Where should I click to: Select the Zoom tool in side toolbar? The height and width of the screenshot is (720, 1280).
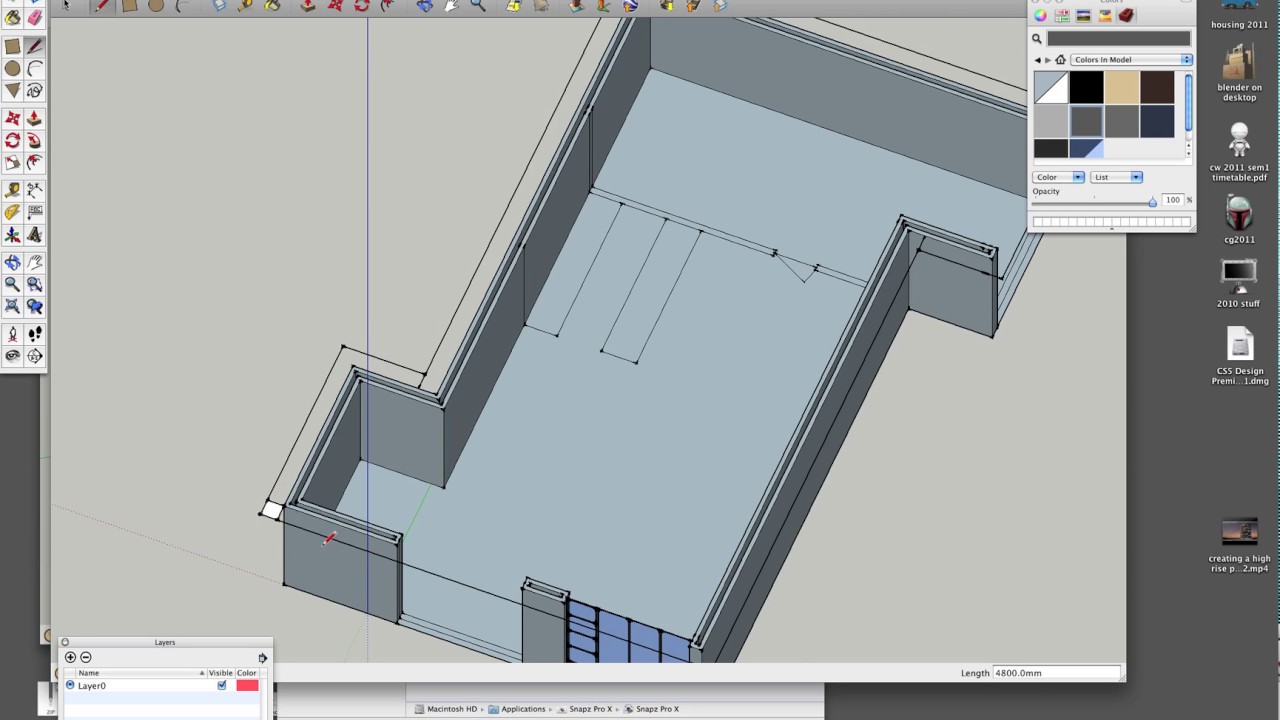point(12,285)
